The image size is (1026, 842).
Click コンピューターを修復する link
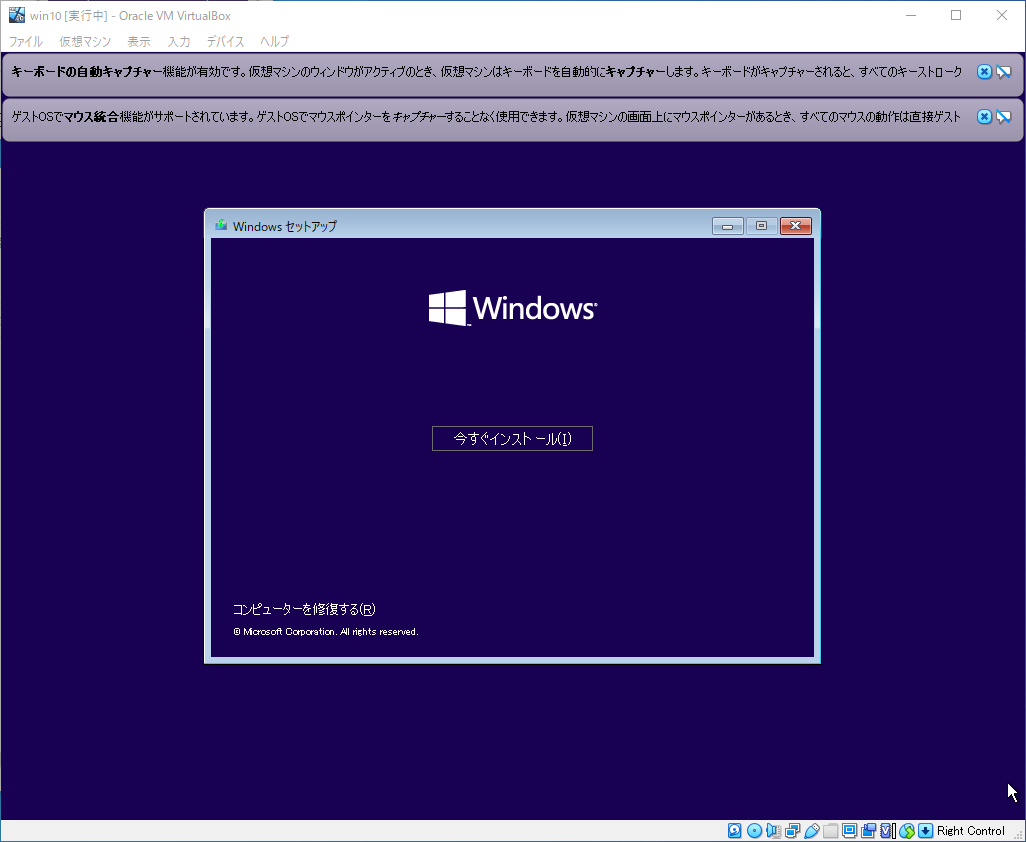coord(304,609)
